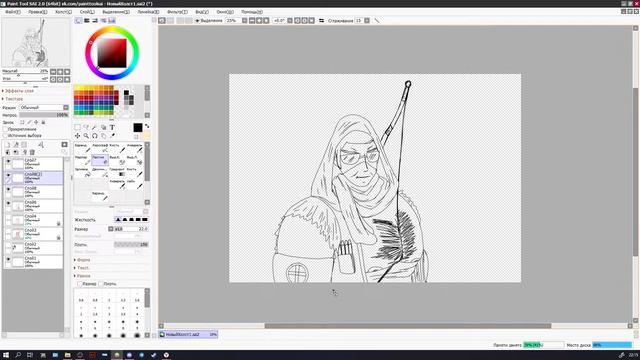Flip canvas view horizontally icon

(x=322, y=20)
